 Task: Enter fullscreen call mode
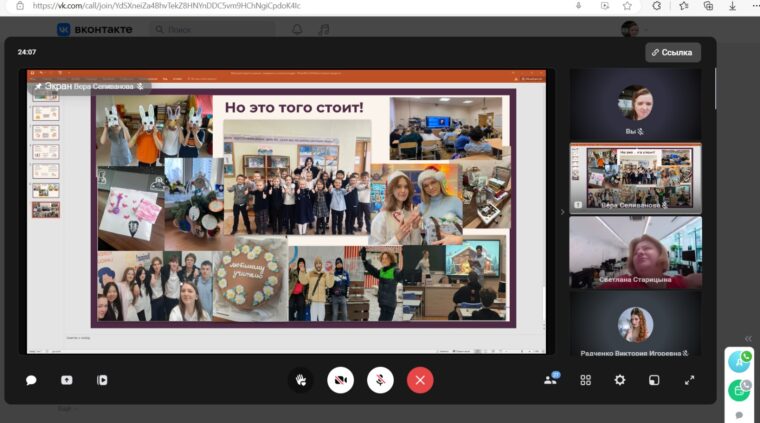coord(689,380)
